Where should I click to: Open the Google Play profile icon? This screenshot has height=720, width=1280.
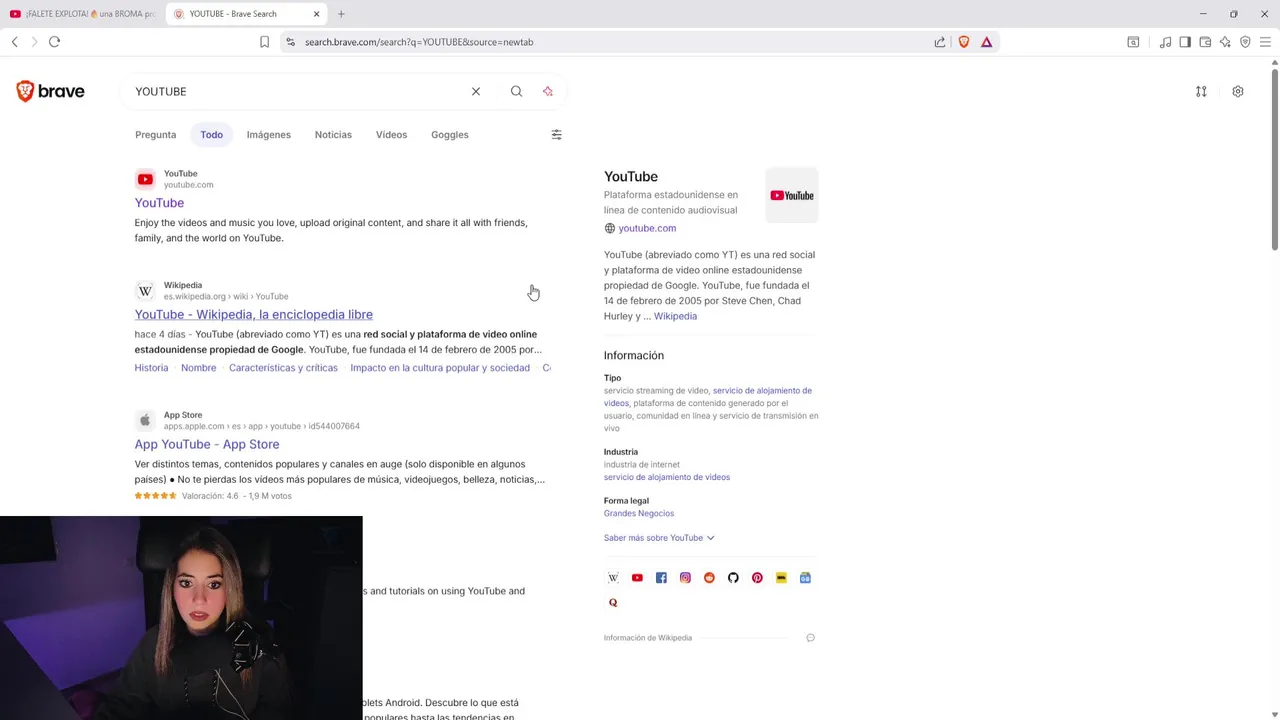tap(805, 578)
